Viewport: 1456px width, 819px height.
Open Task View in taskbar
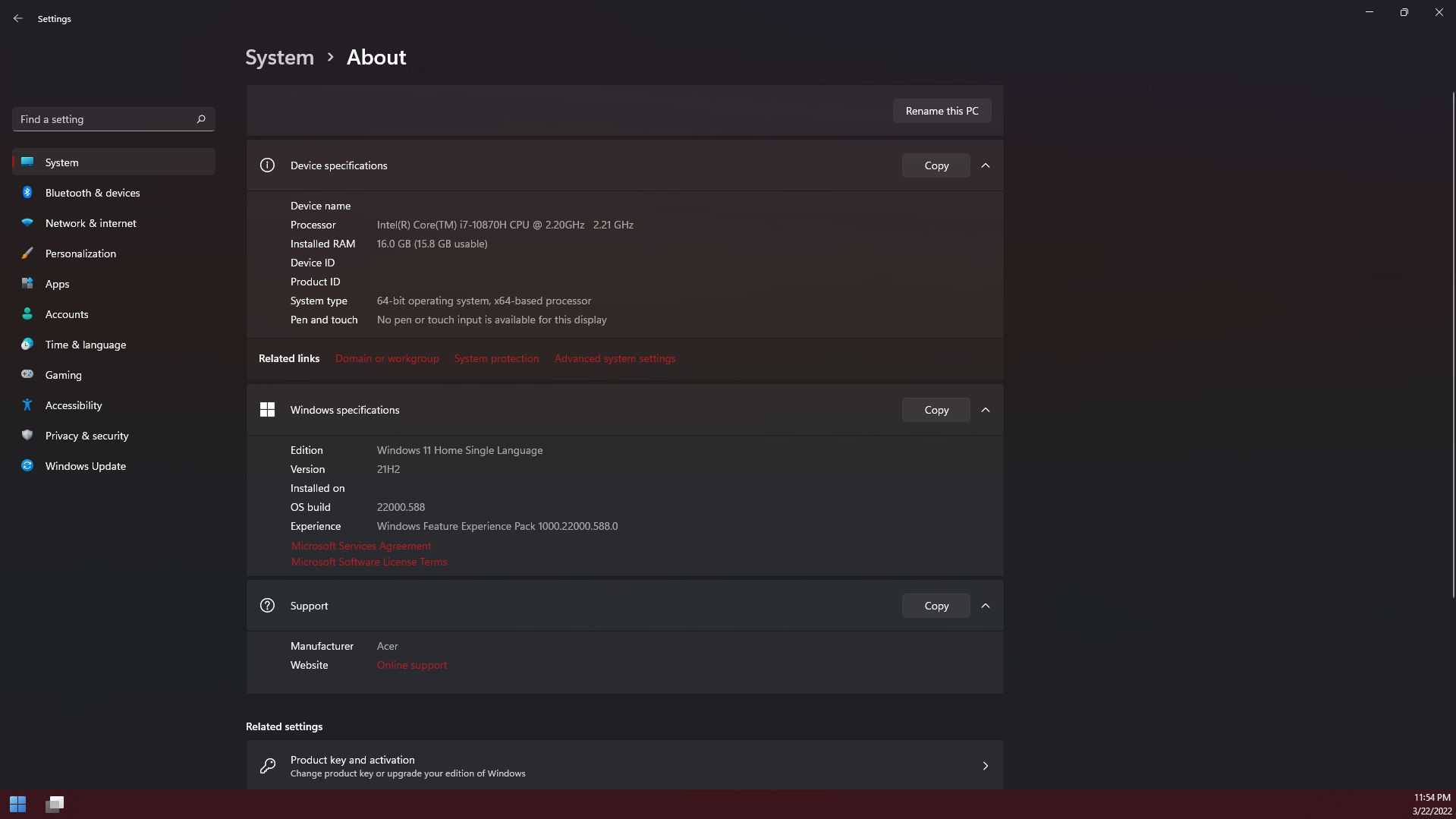click(x=55, y=804)
